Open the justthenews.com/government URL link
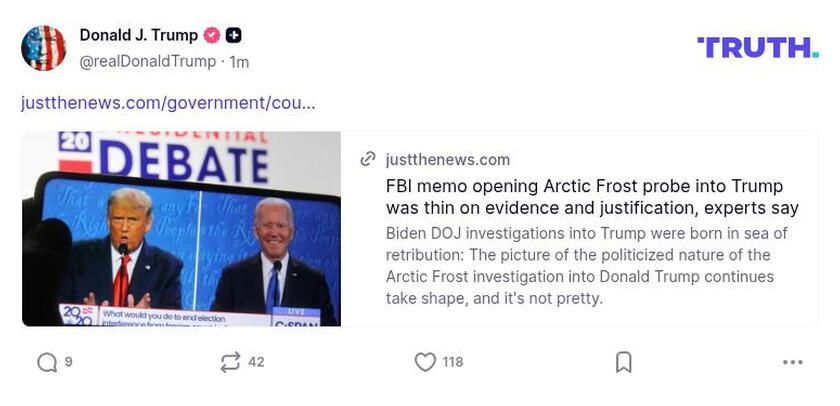The height and width of the screenshot is (406, 840). [x=168, y=102]
